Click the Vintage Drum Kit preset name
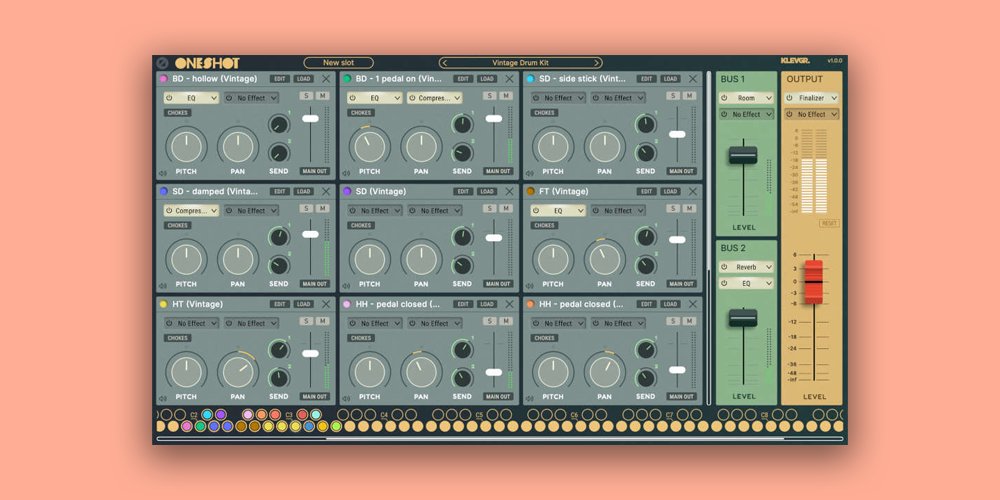 click(520, 63)
